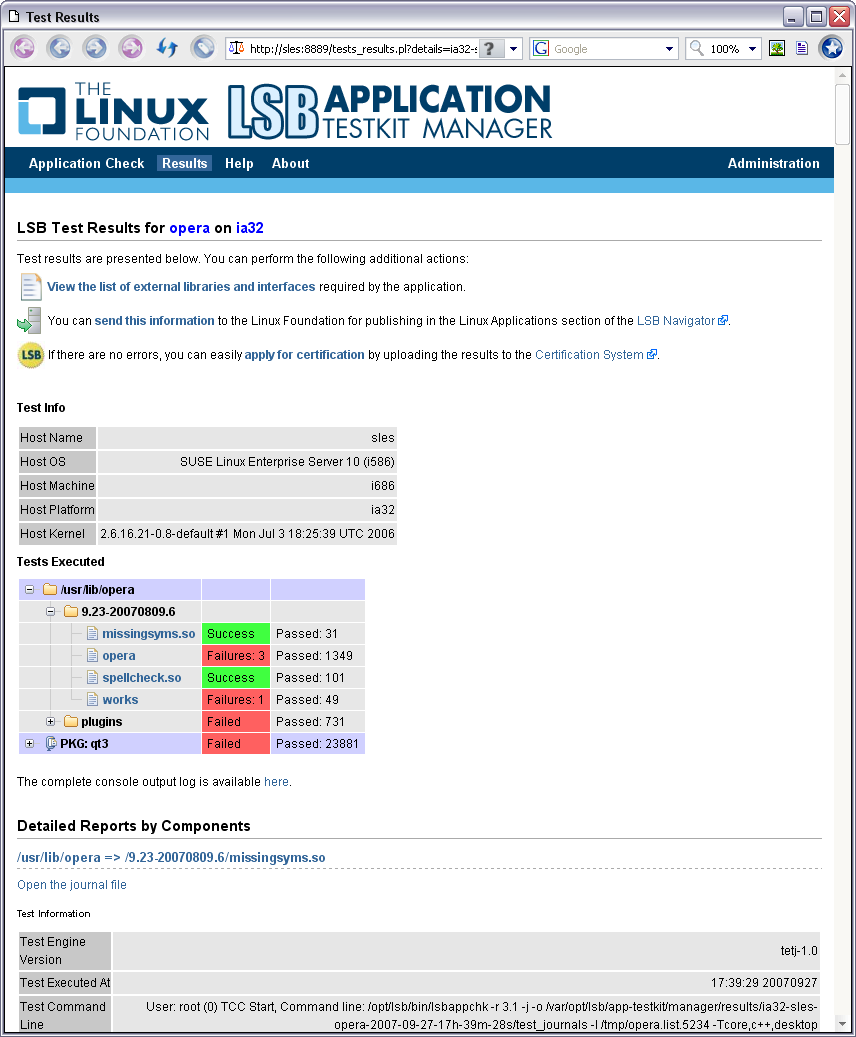Click the folder icon for 9.23-20070809.6

[x=71, y=612]
